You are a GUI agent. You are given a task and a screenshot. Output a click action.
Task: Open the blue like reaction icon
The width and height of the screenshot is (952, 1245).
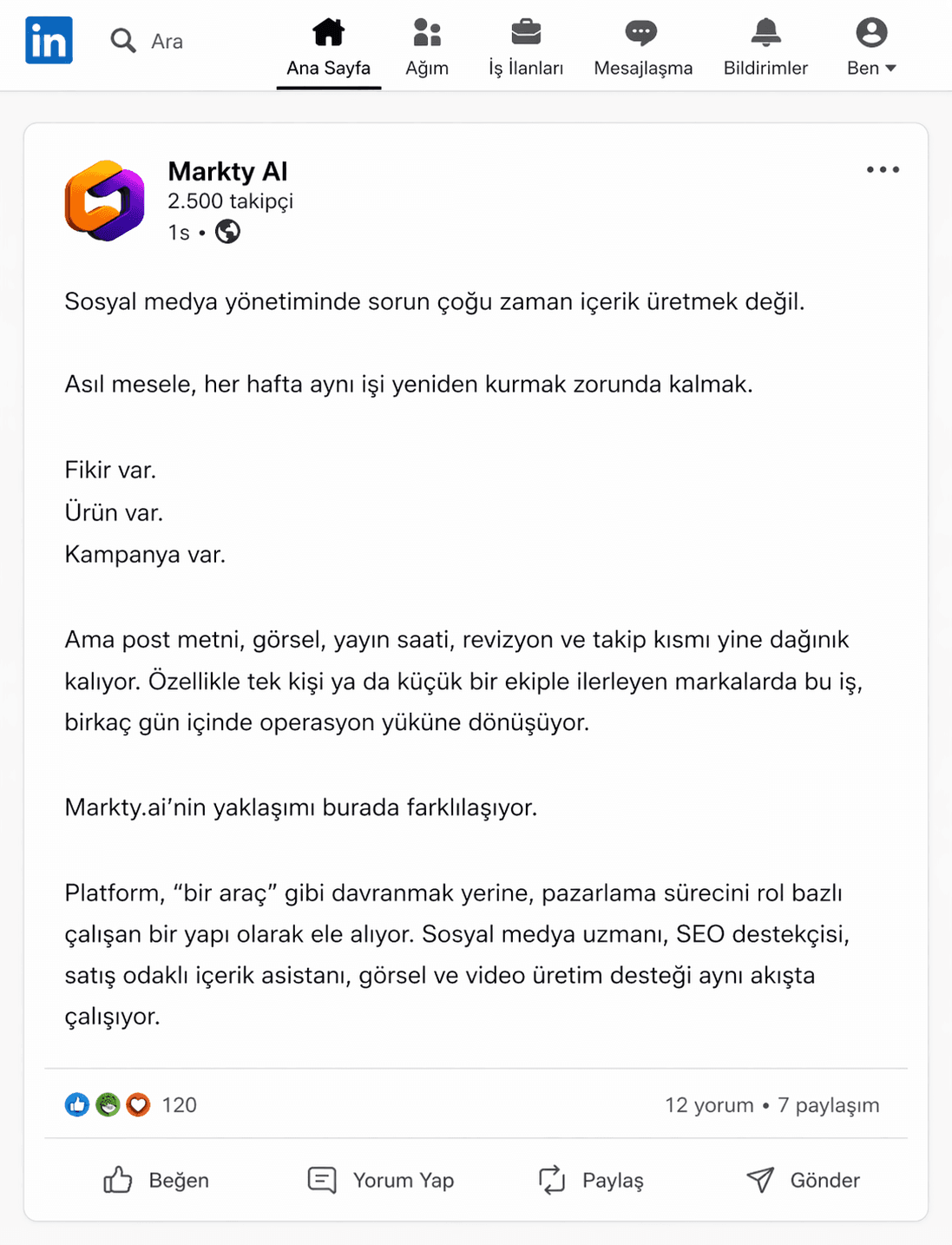(x=77, y=1104)
